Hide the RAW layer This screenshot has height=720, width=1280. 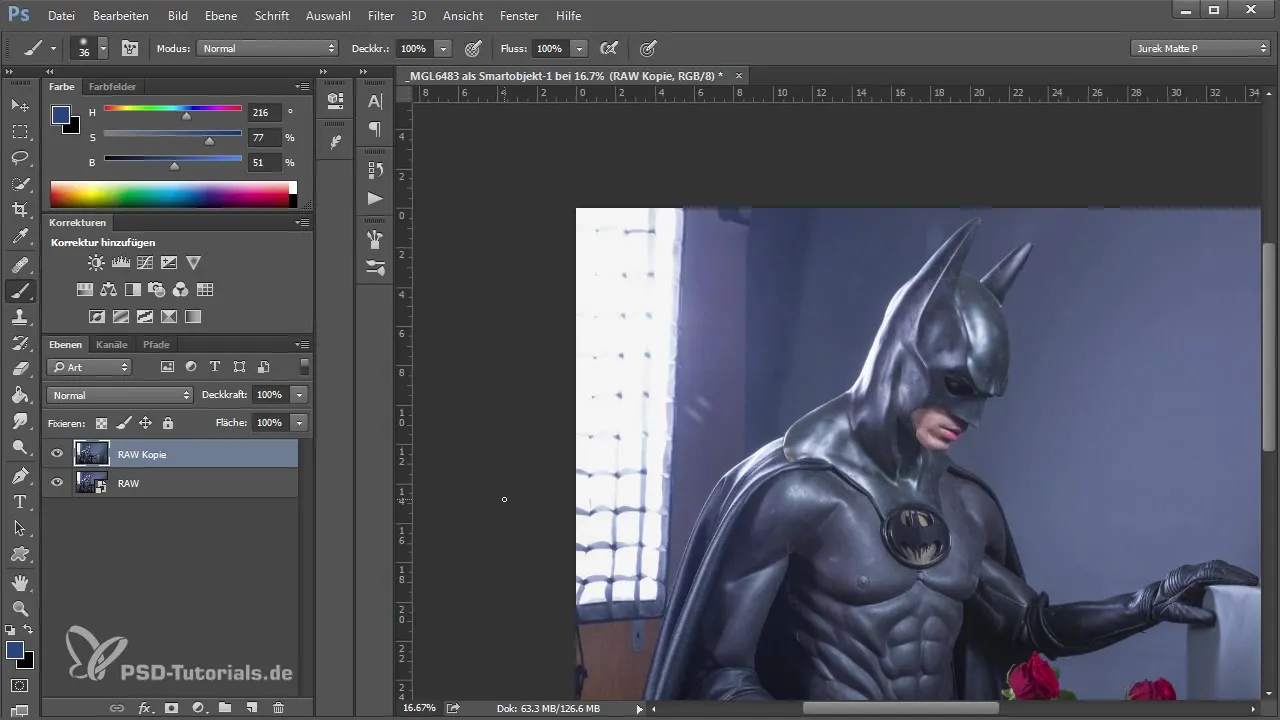(x=57, y=483)
